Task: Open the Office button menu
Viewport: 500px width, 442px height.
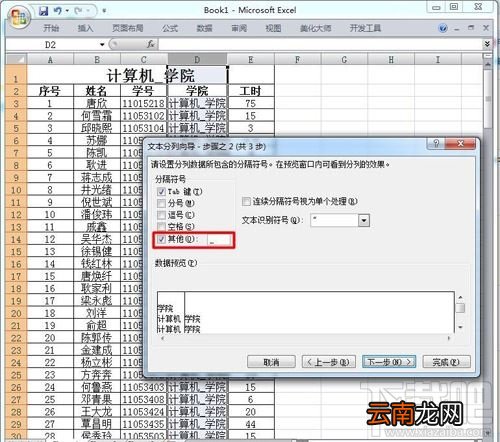Action: tap(19, 17)
